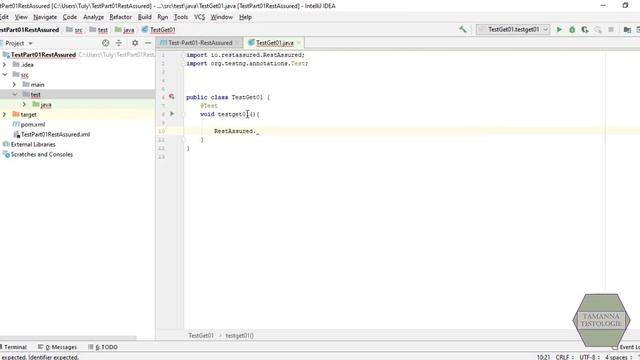Click the Collapse All icon in Project panel
This screenshot has width=640, height=360.
click(119, 43)
